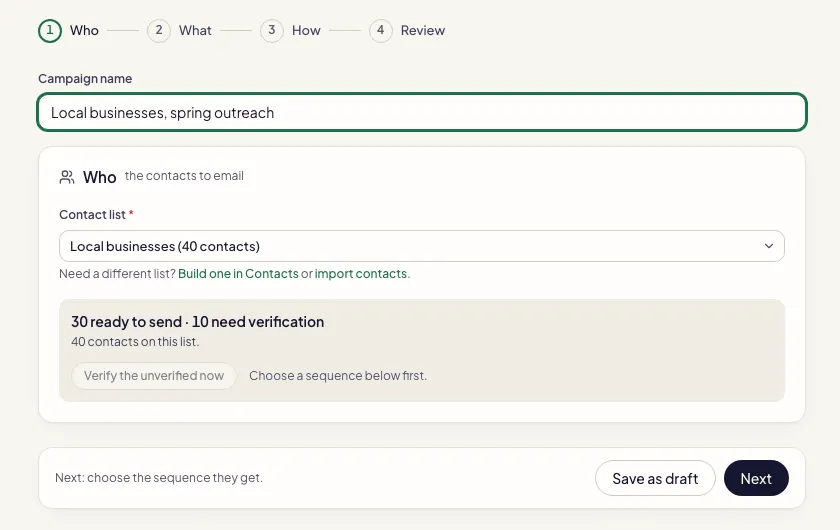
Task: Go to step 1 Who
Action: 69,31
